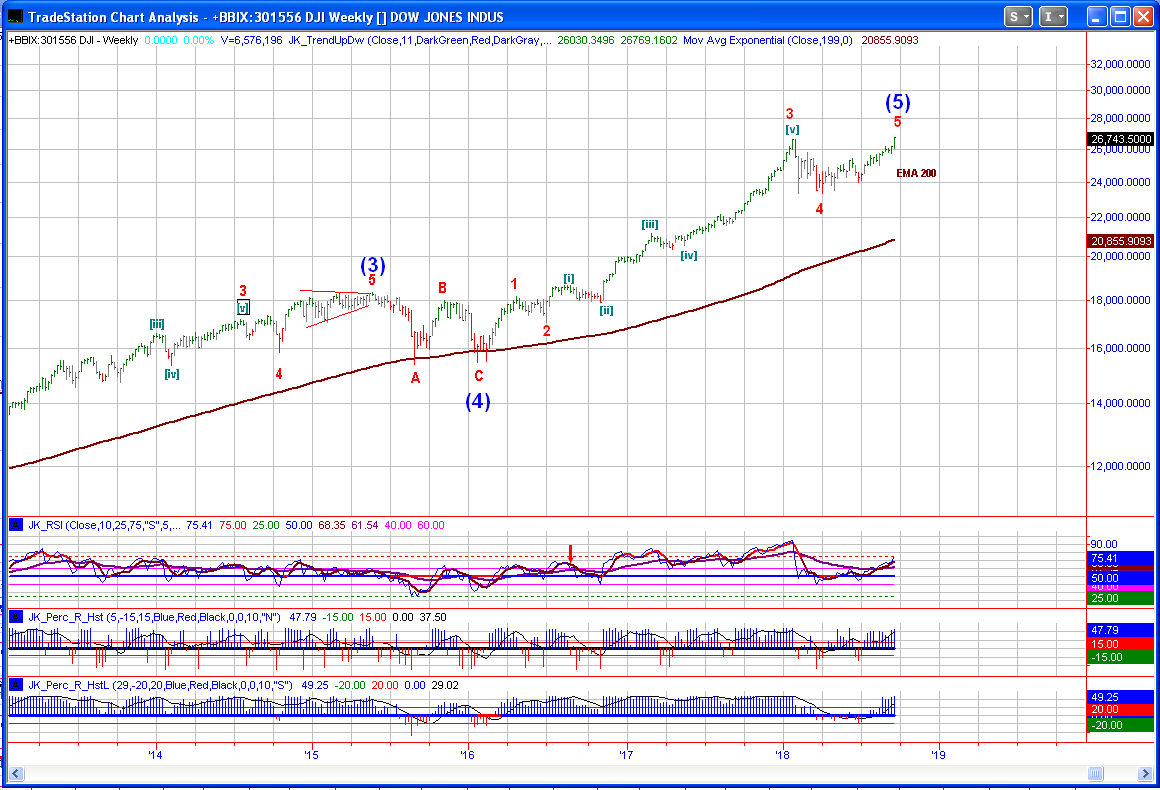Select the teal '[ii]' sub-wave label

point(606,310)
